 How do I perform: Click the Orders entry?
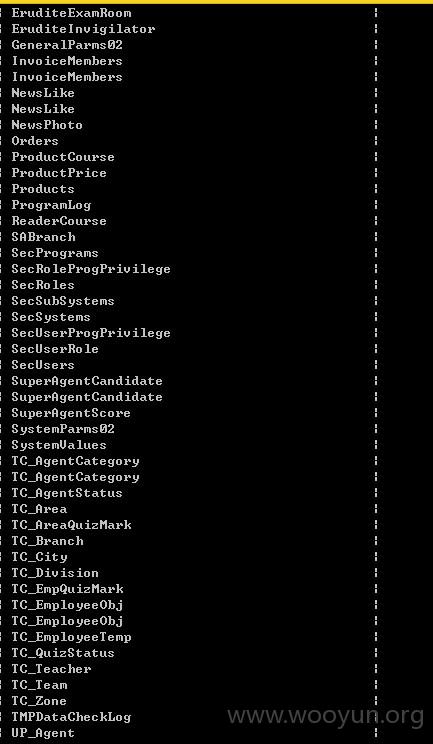point(35,141)
